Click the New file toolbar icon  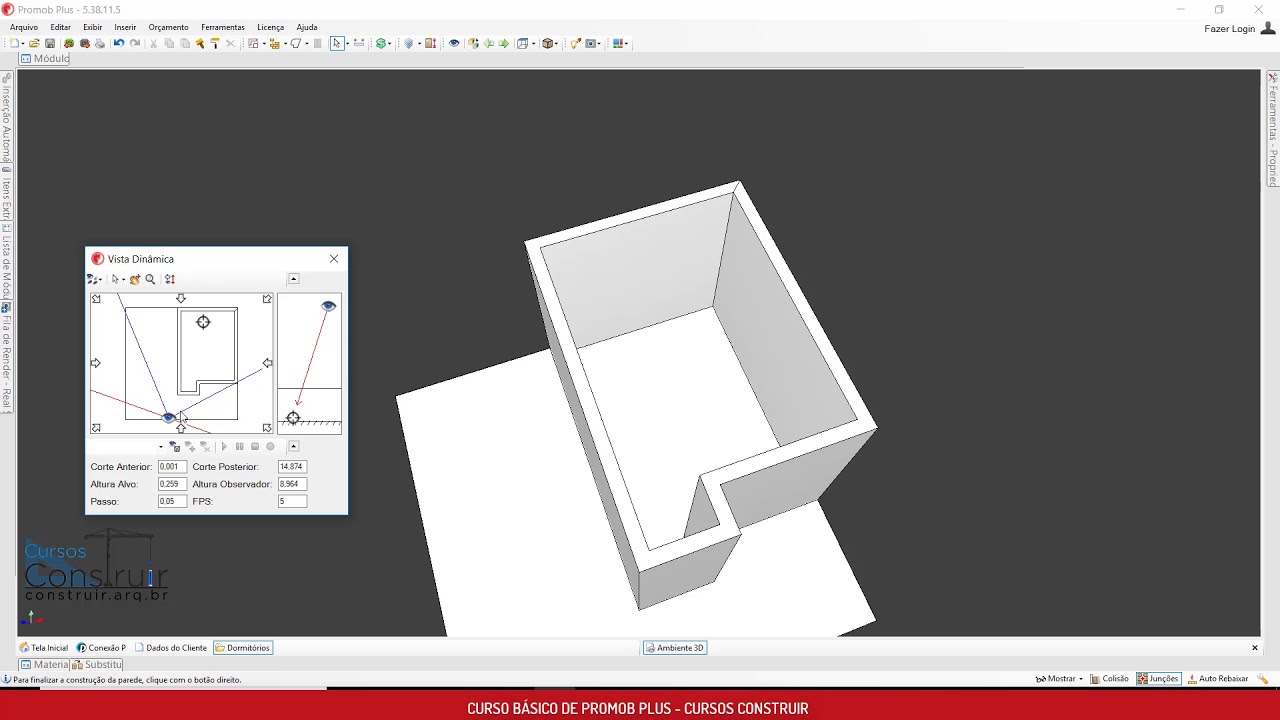(x=14, y=43)
